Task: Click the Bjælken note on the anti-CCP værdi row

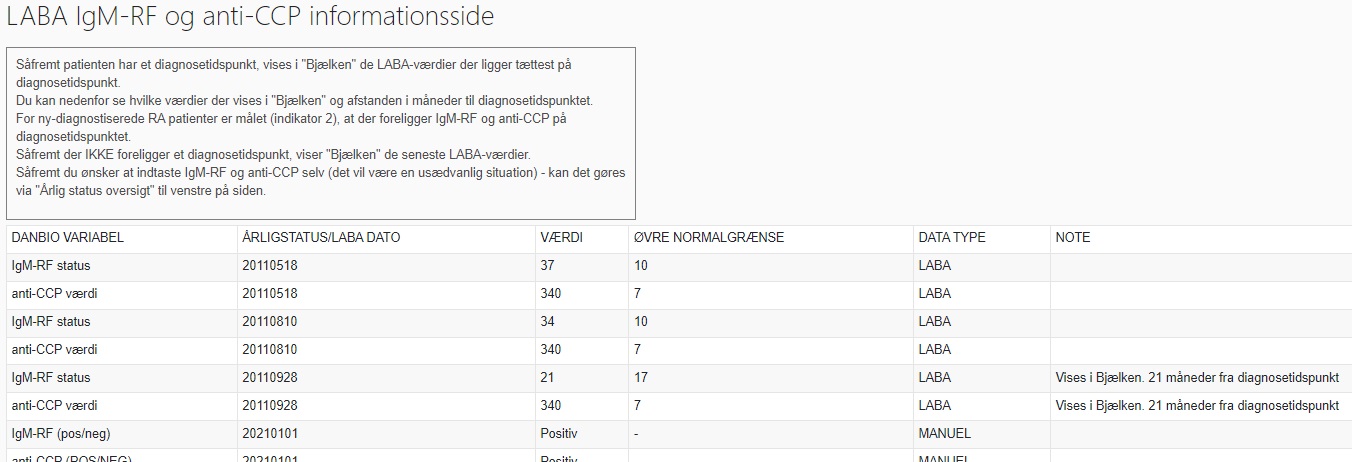Action: (x=1196, y=406)
